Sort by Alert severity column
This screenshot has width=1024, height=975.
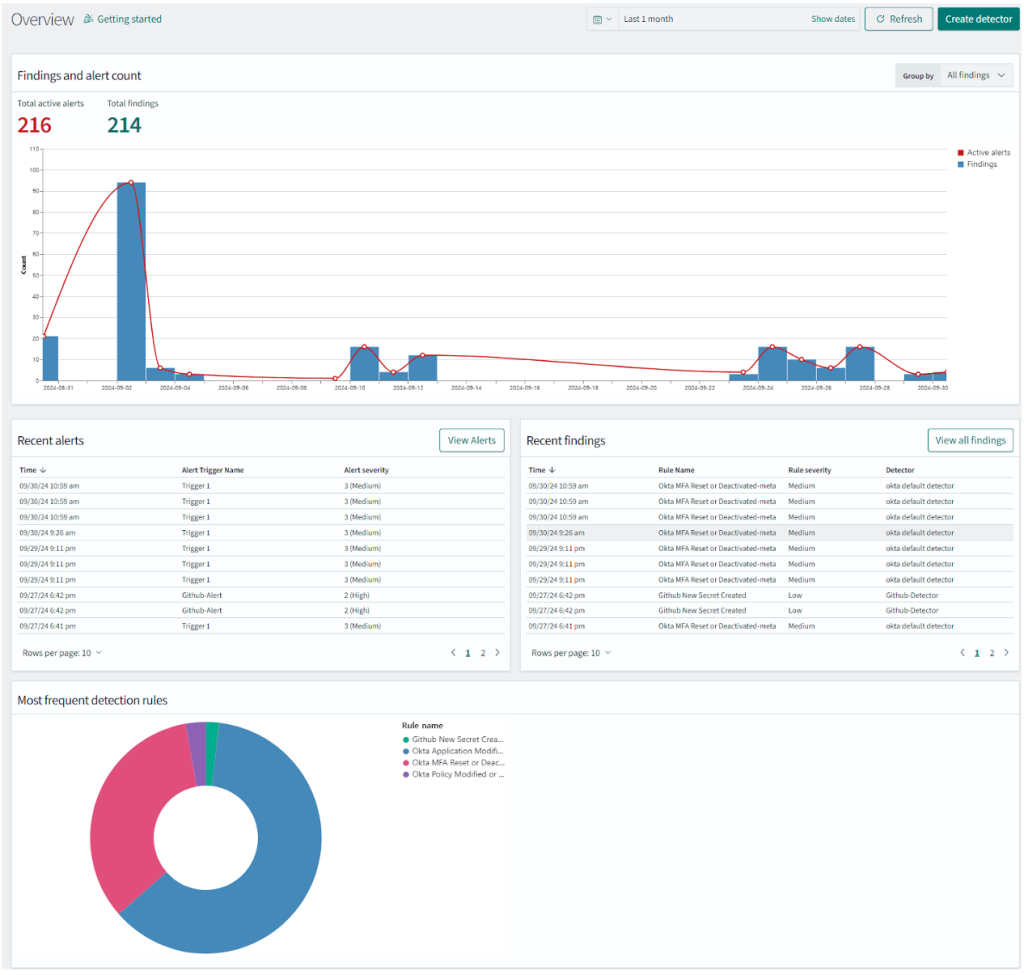coord(366,470)
